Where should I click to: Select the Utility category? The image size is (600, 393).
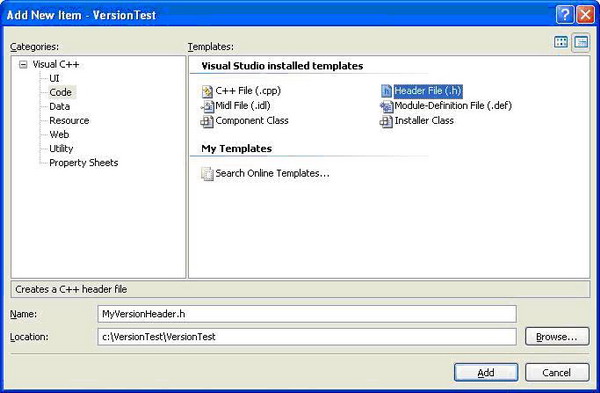(x=61, y=148)
